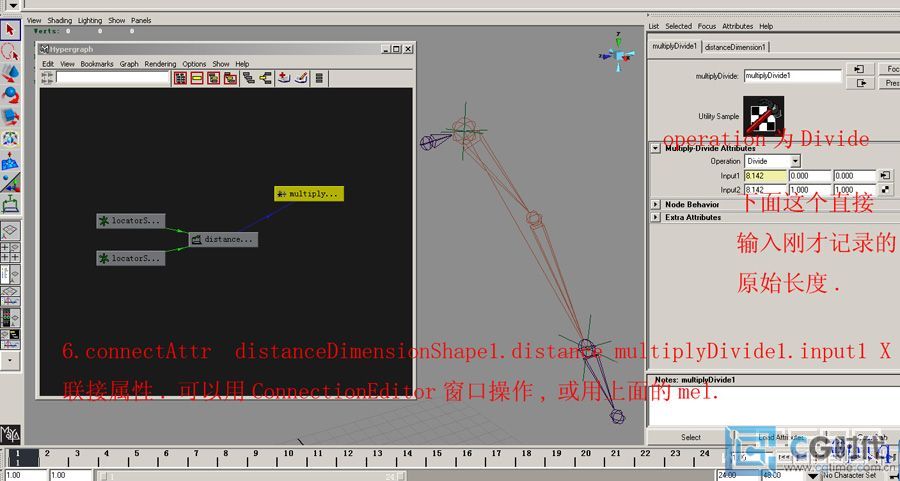
Task: Open viewport Shading menu
Action: [x=58, y=20]
